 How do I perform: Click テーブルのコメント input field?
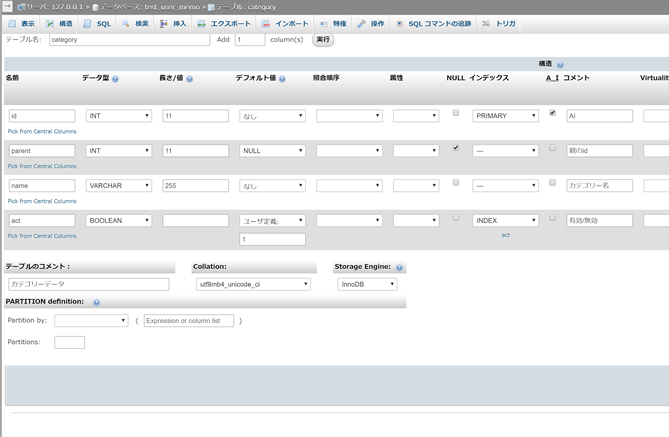(x=89, y=284)
